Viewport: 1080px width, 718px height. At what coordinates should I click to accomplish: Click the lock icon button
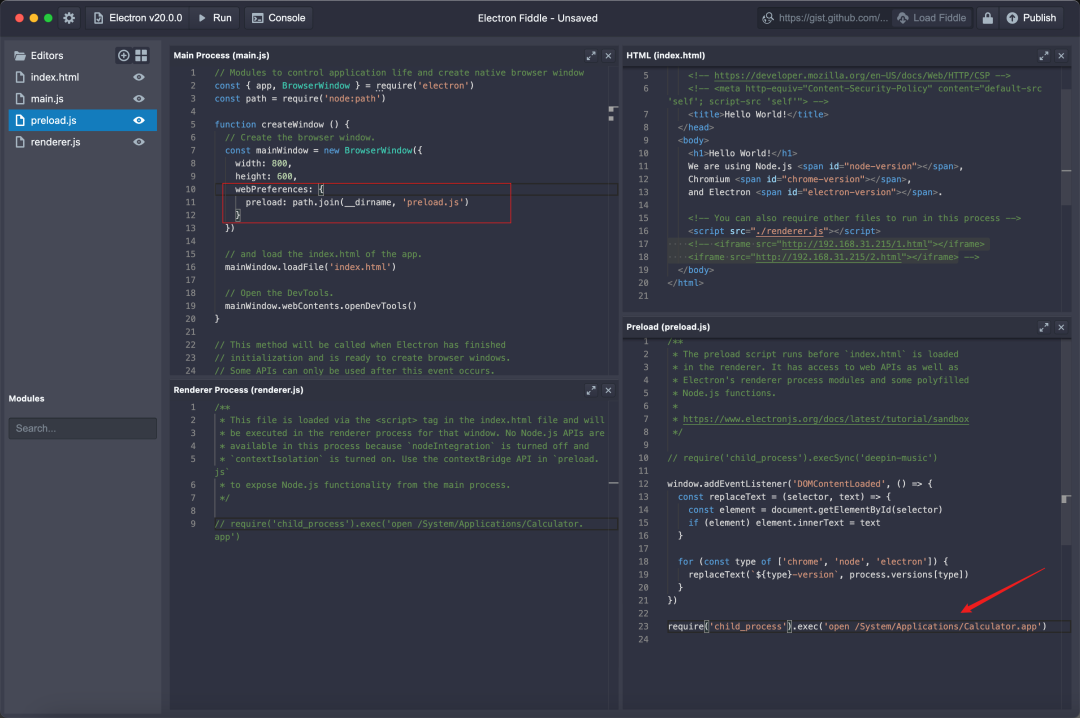click(x=988, y=18)
